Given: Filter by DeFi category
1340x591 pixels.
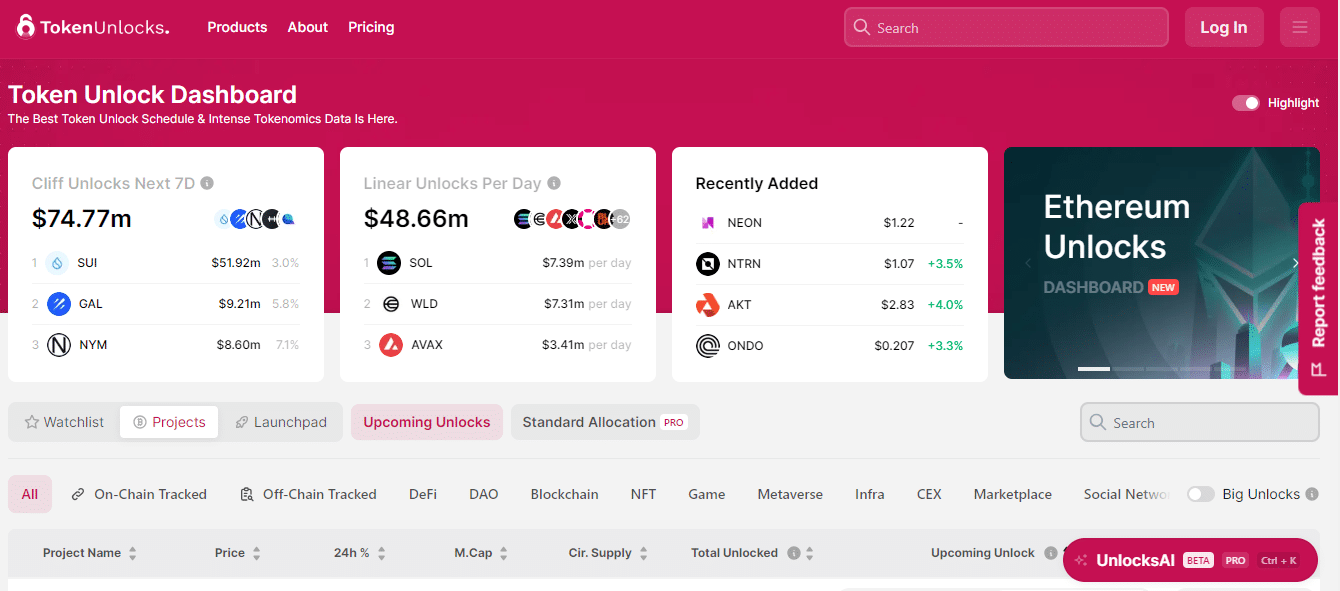Looking at the screenshot, I should click(423, 494).
